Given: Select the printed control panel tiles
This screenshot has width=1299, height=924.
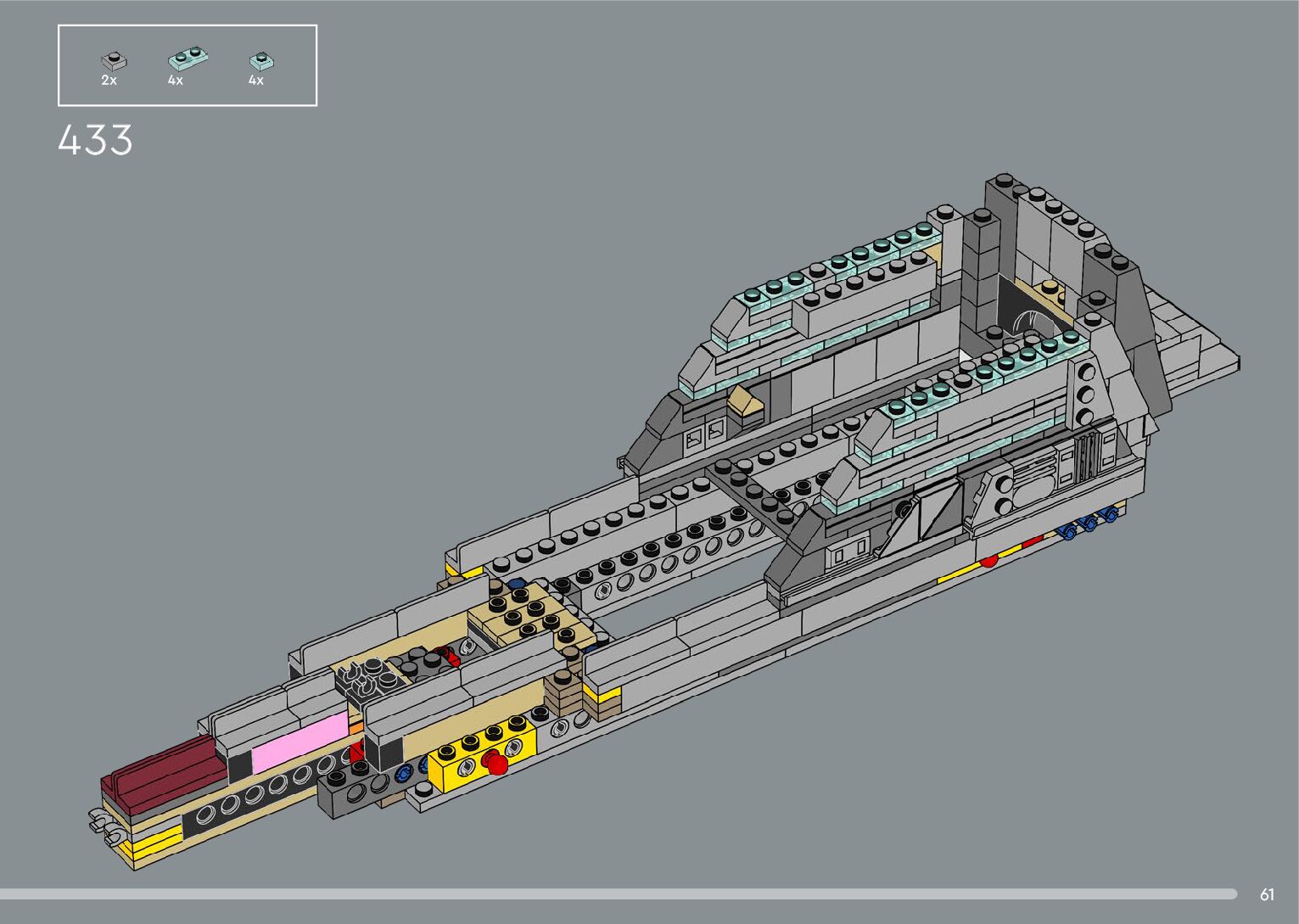Looking at the screenshot, I should pyautogui.click(x=705, y=435).
